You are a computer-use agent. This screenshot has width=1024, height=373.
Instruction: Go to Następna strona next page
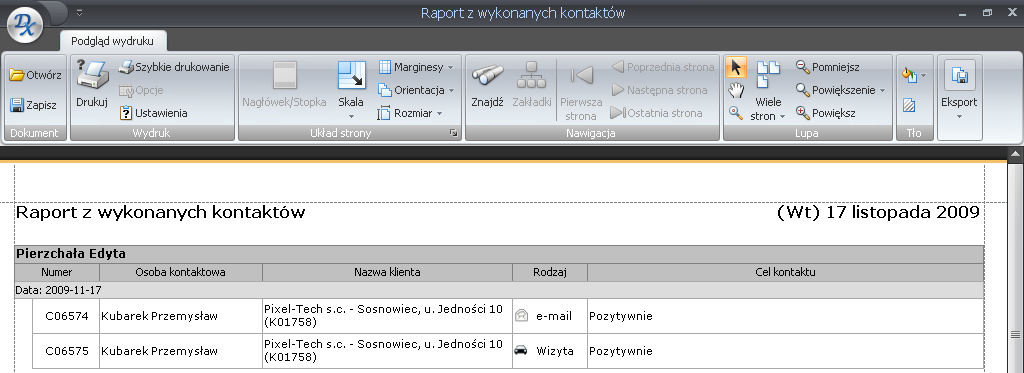pos(660,89)
